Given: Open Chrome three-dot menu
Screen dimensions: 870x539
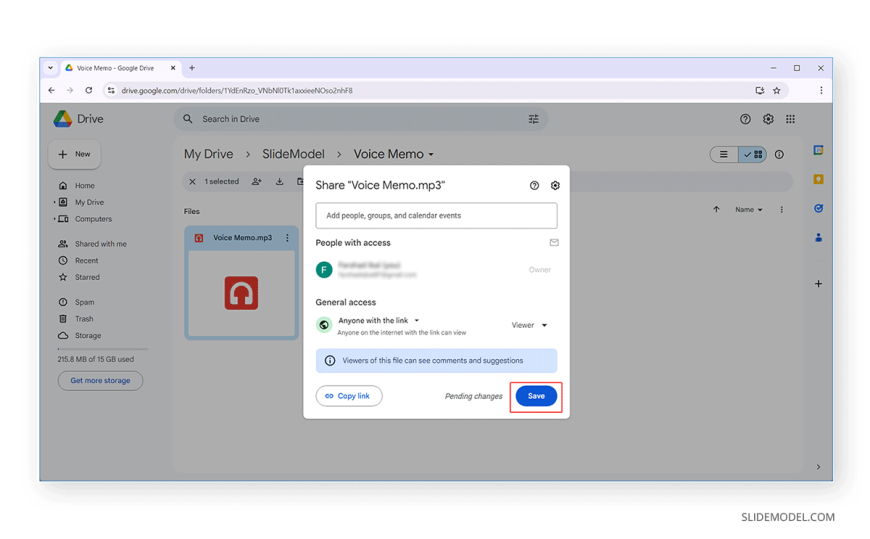Looking at the screenshot, I should tap(821, 90).
